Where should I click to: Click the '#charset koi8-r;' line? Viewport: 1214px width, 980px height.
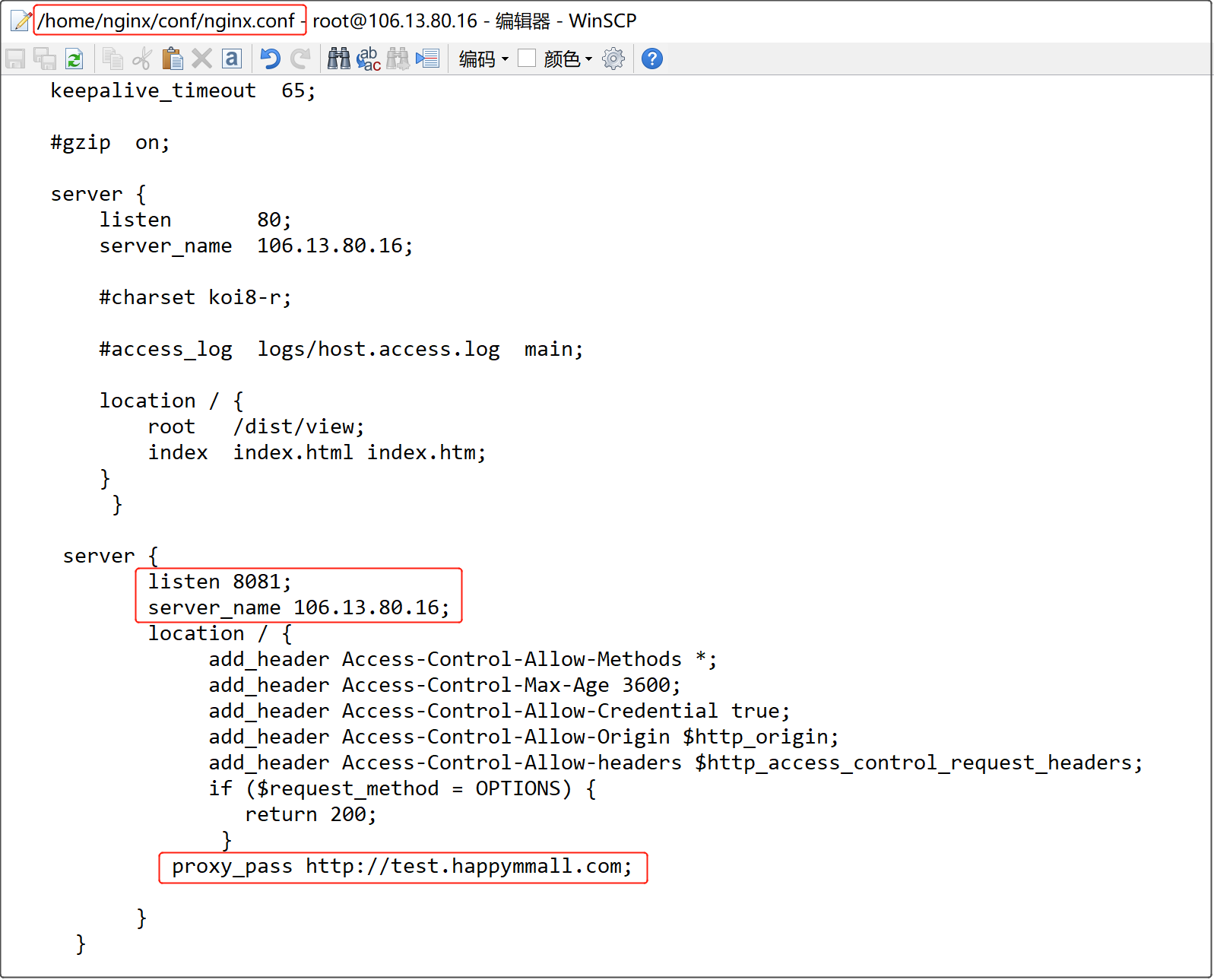195,297
